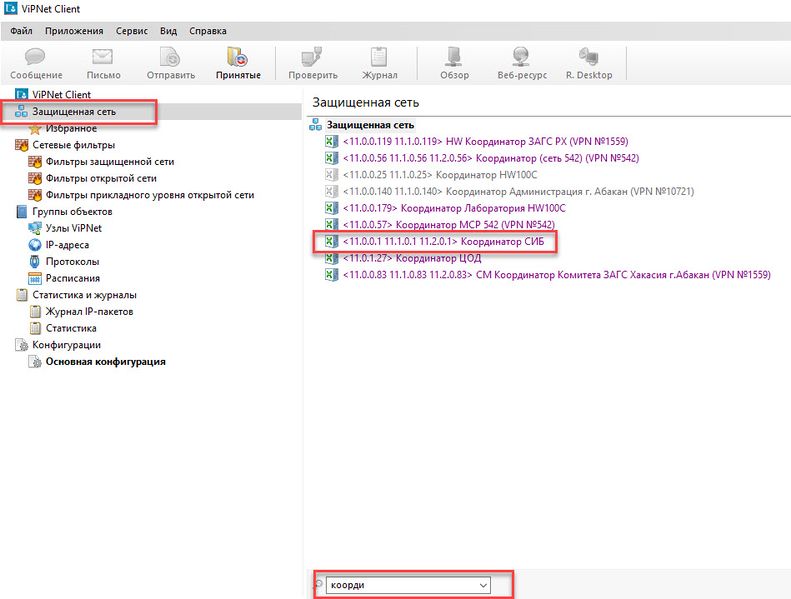Click the Избранное star icon
This screenshot has width=791, height=599.
click(x=35, y=129)
